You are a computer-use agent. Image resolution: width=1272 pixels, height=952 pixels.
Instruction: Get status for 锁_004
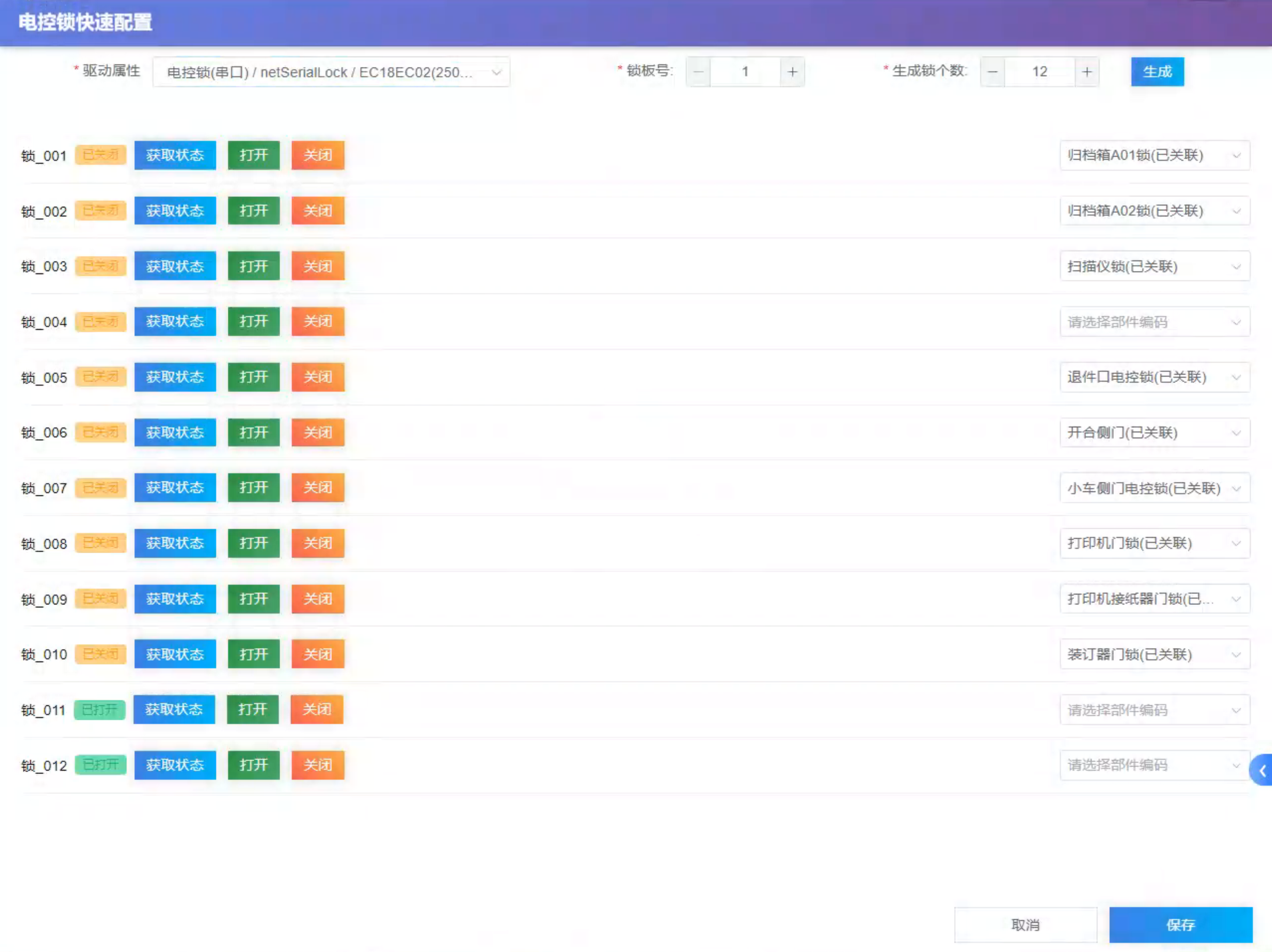[175, 321]
